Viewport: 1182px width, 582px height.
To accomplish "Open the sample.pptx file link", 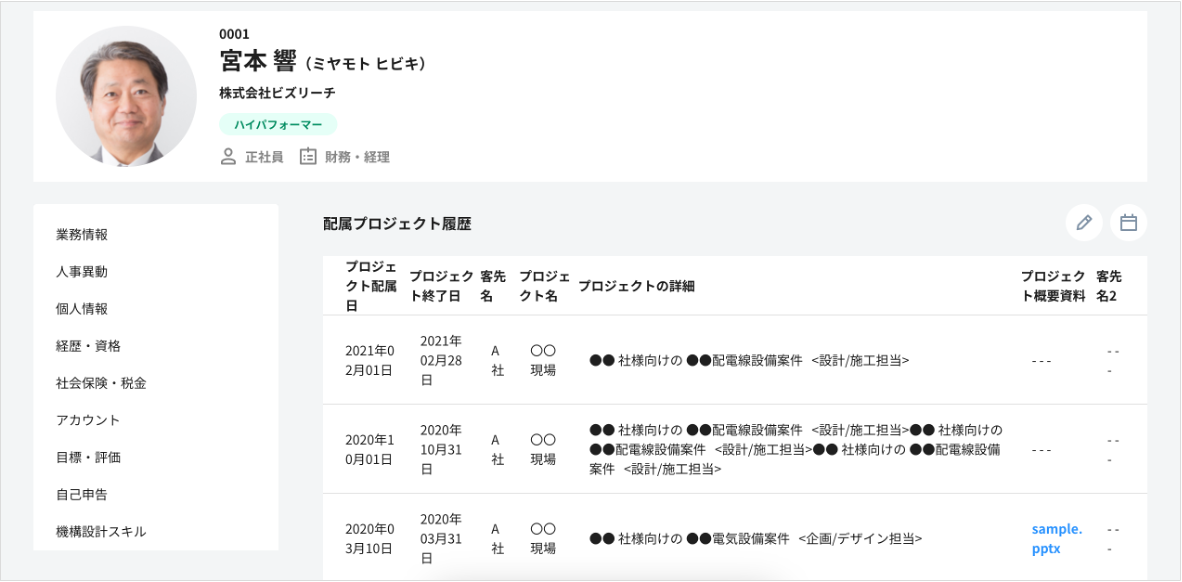I will coord(1056,538).
